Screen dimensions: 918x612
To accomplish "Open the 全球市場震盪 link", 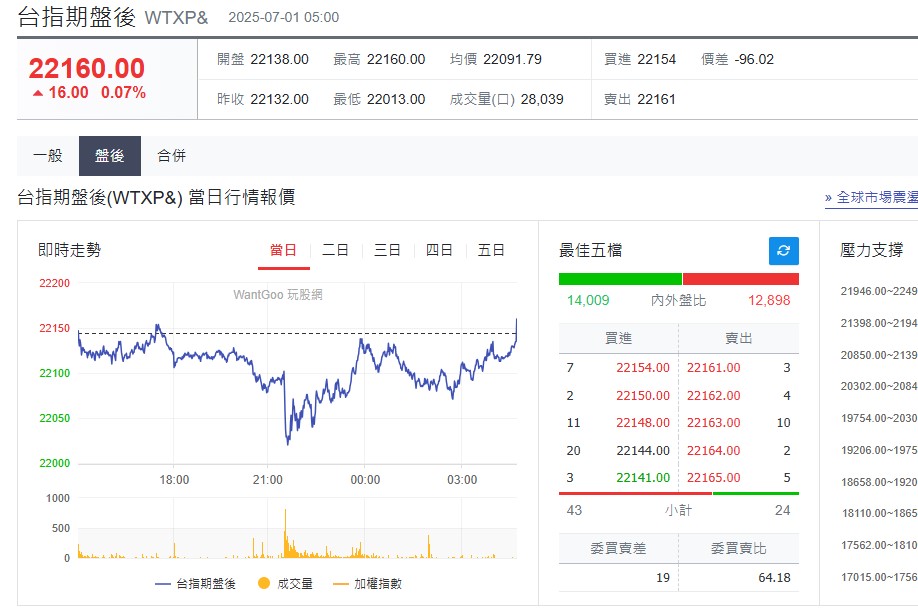I will click(x=871, y=197).
